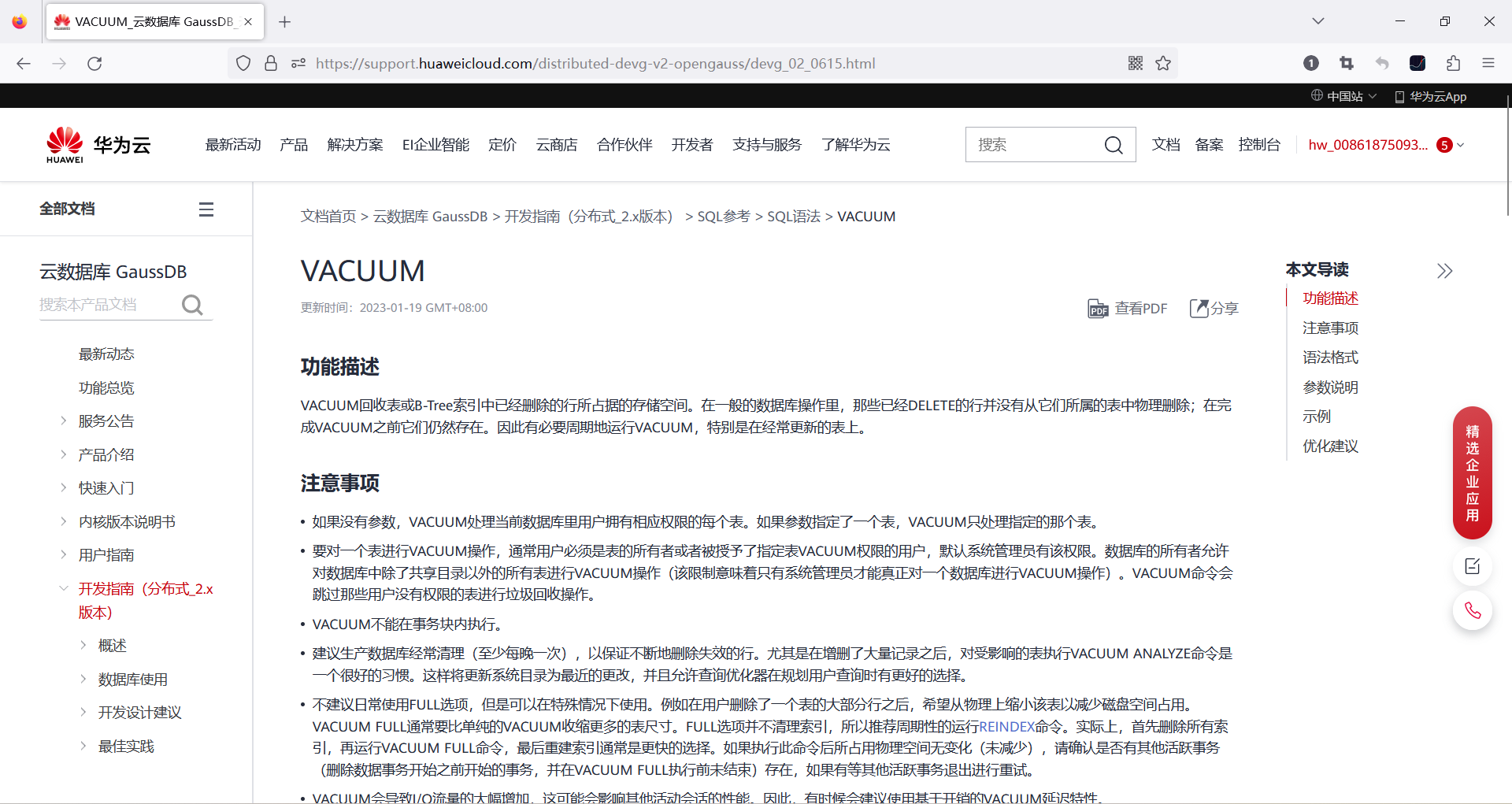
Task: Expand the 中国站 region dropdown
Action: tap(1343, 95)
